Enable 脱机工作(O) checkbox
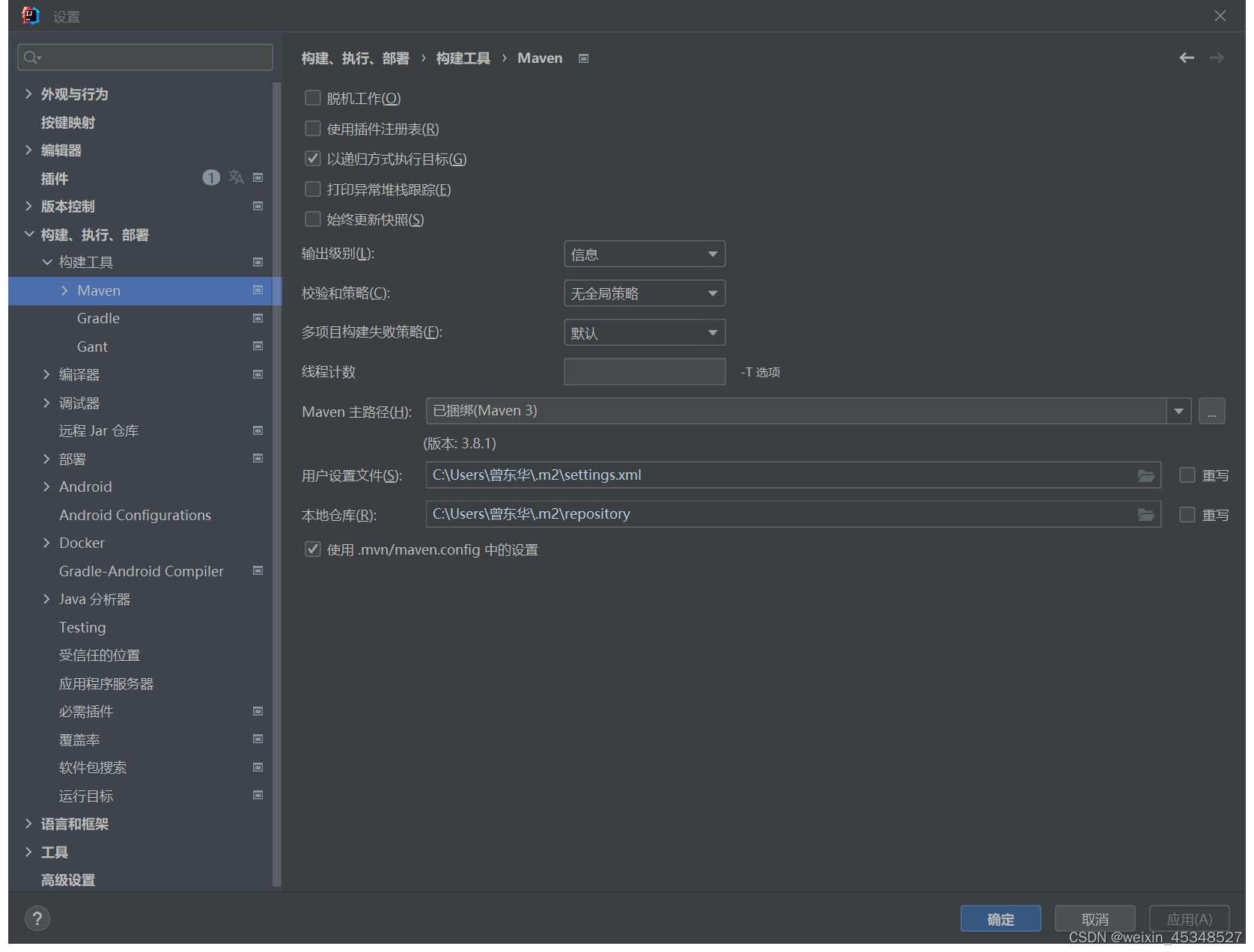Image resolution: width=1254 pixels, height=952 pixels. tap(313, 98)
